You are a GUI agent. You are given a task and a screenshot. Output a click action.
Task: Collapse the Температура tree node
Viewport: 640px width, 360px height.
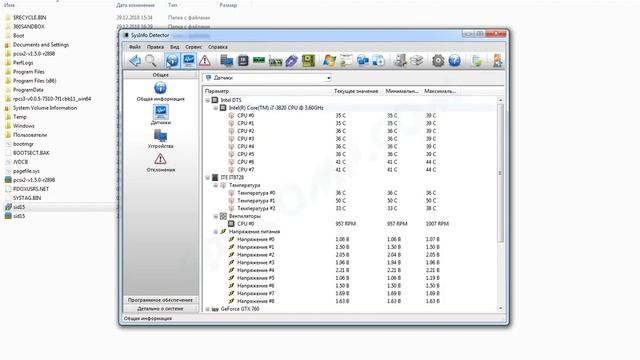coord(216,185)
